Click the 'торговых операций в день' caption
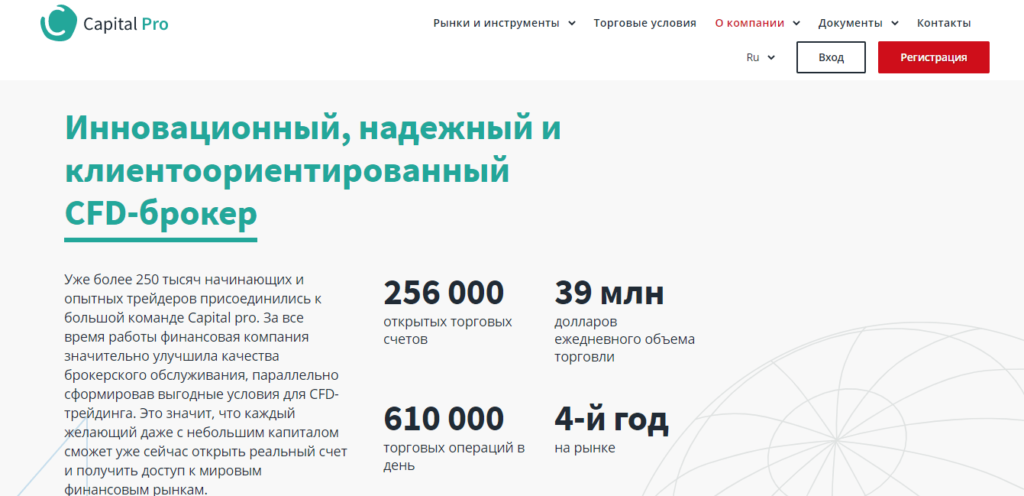This screenshot has width=1024, height=496. coord(454,457)
